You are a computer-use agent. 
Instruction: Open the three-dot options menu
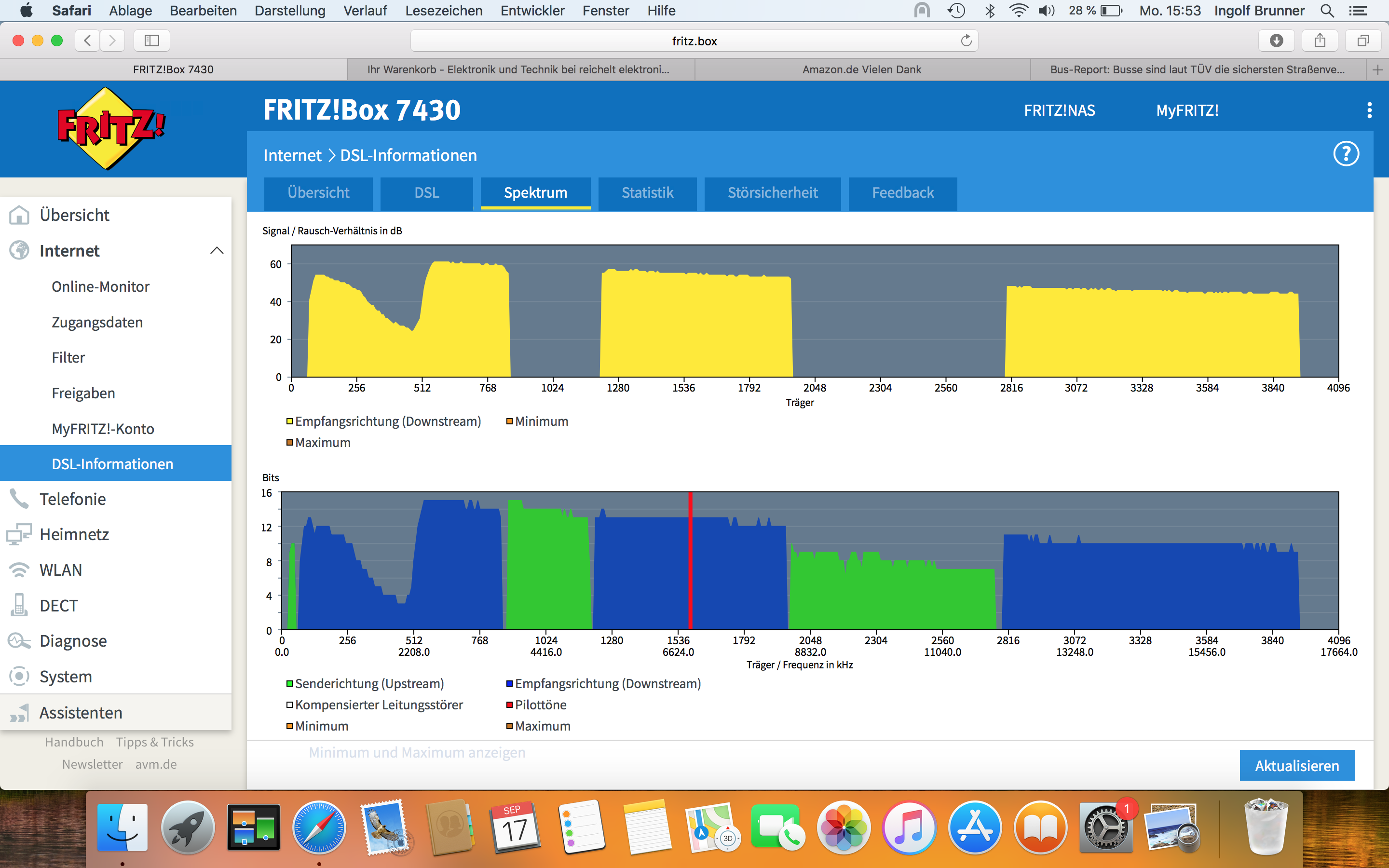(1369, 110)
